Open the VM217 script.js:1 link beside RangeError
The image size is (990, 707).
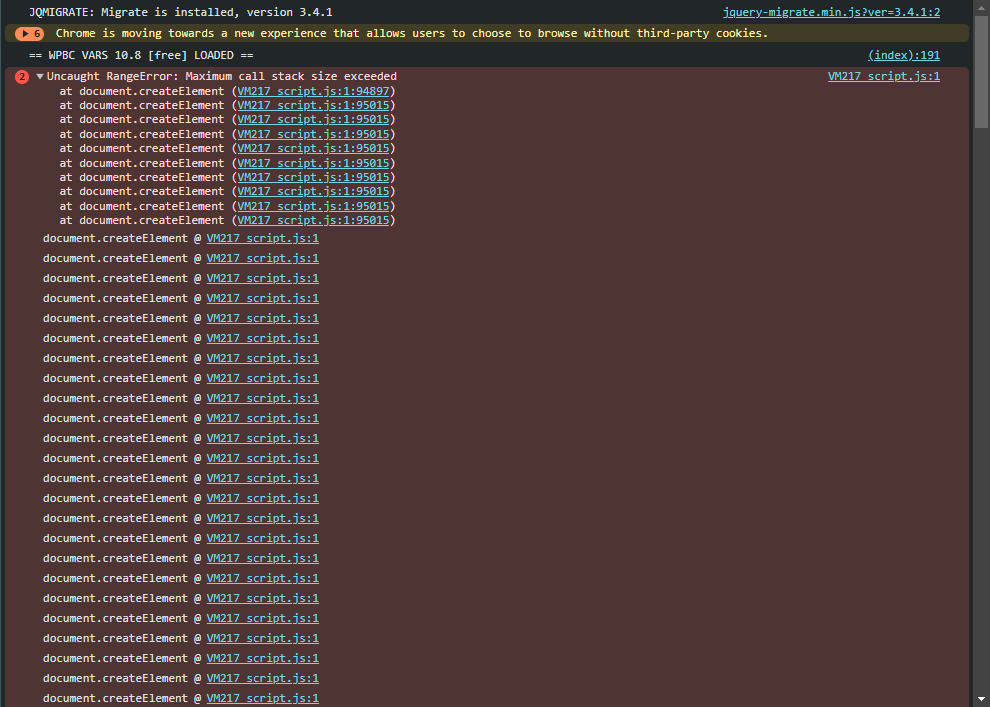pos(883,77)
